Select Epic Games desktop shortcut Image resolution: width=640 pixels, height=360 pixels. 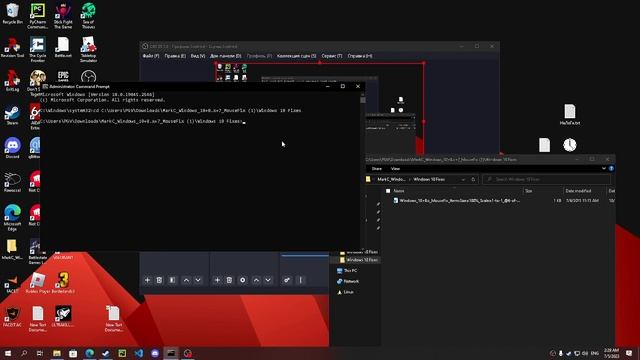click(x=63, y=77)
